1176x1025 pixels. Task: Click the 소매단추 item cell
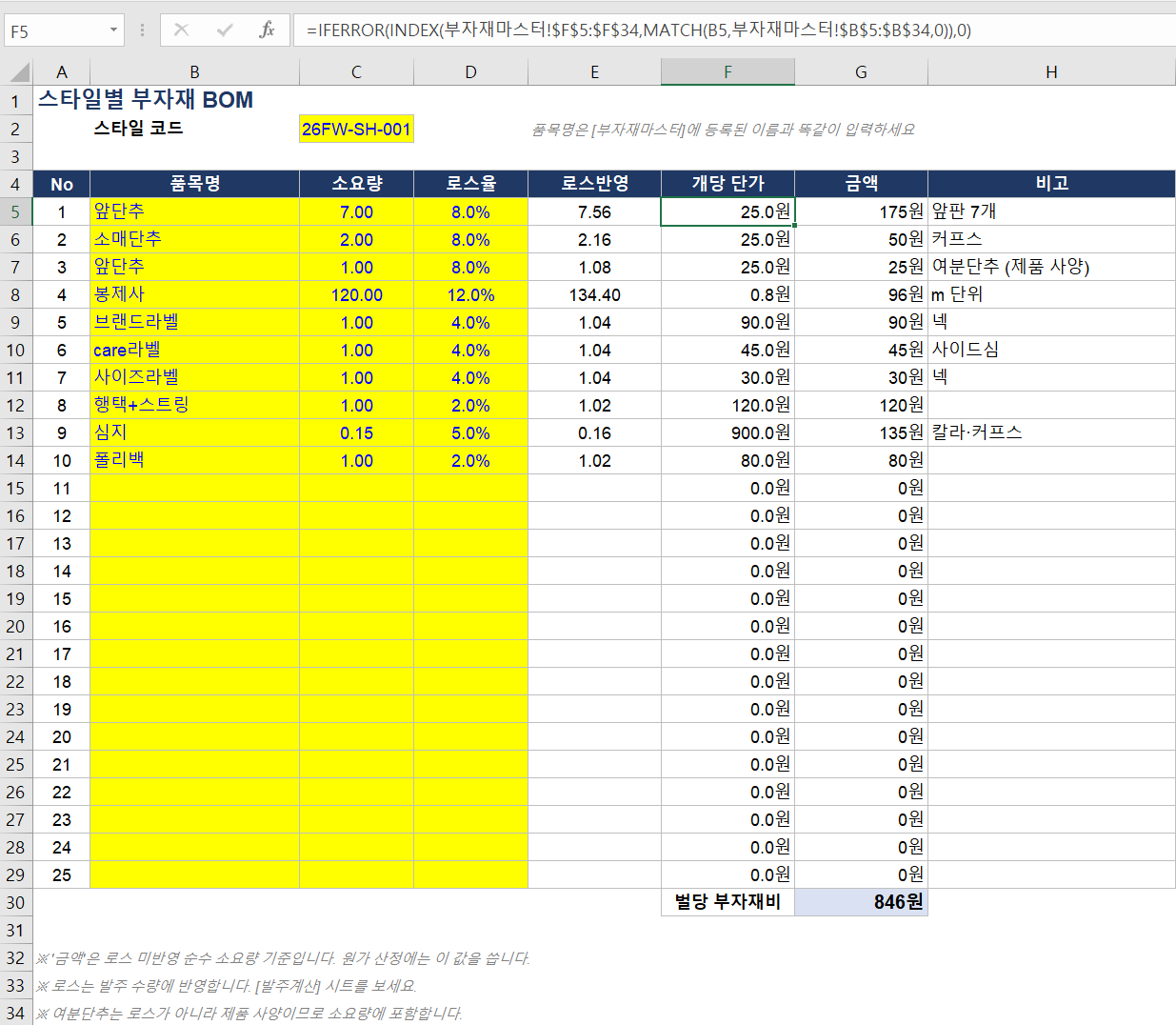pos(194,239)
